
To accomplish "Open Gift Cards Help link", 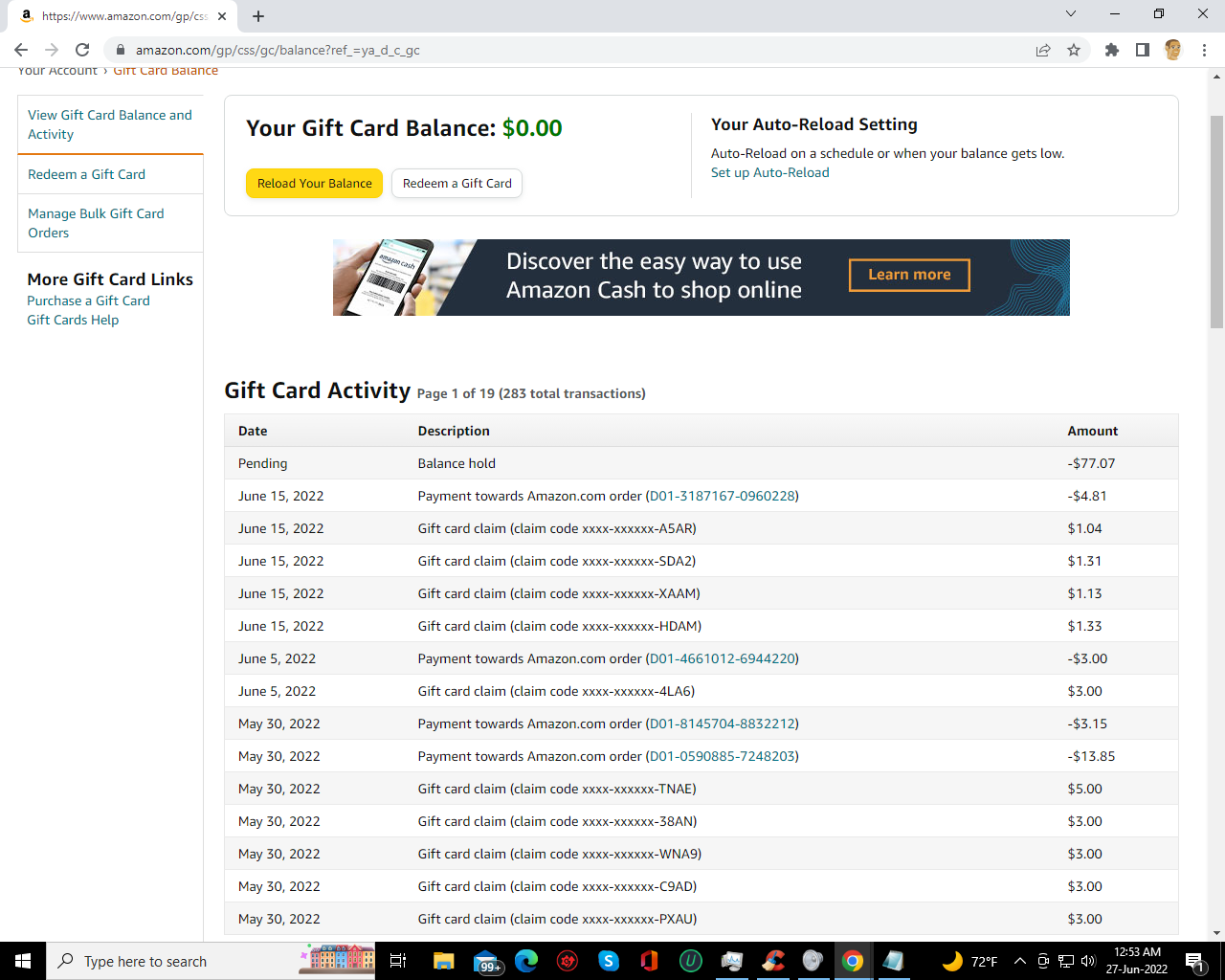I will coord(73,320).
